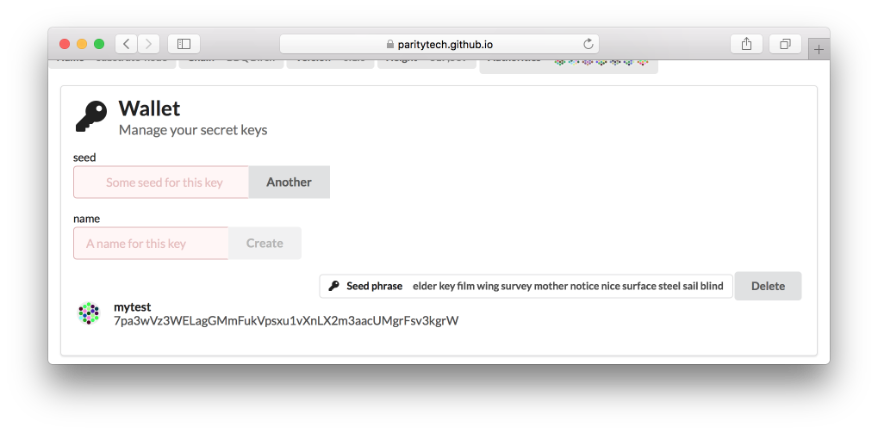Click the mytest account address text
This screenshot has height=433, width=878.
click(286, 321)
